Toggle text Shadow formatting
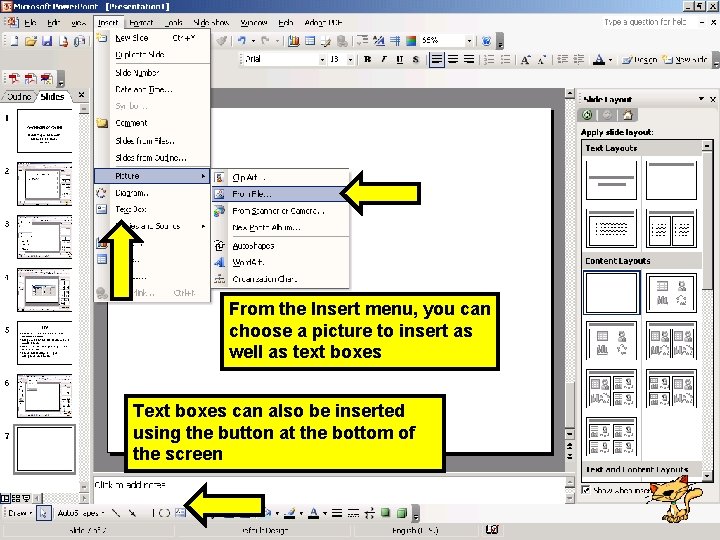Viewport: 720px width, 540px height. click(416, 59)
